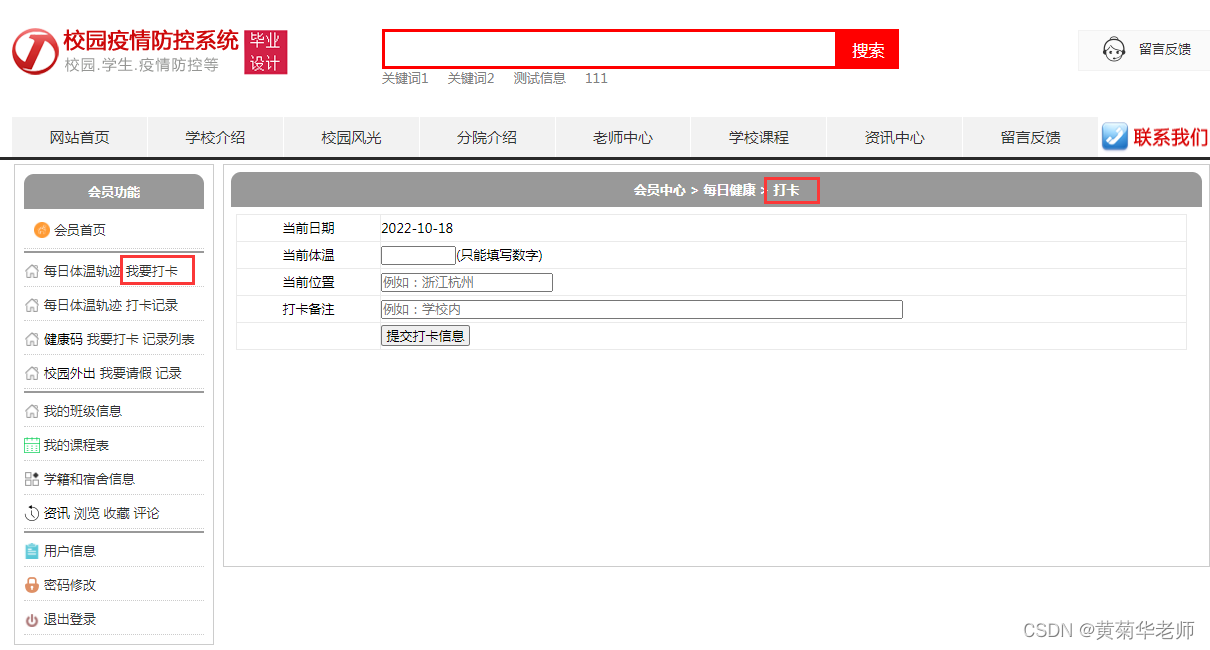Open 用户信息 in sidebar
Viewport: 1210px width, 650px height.
click(x=70, y=551)
